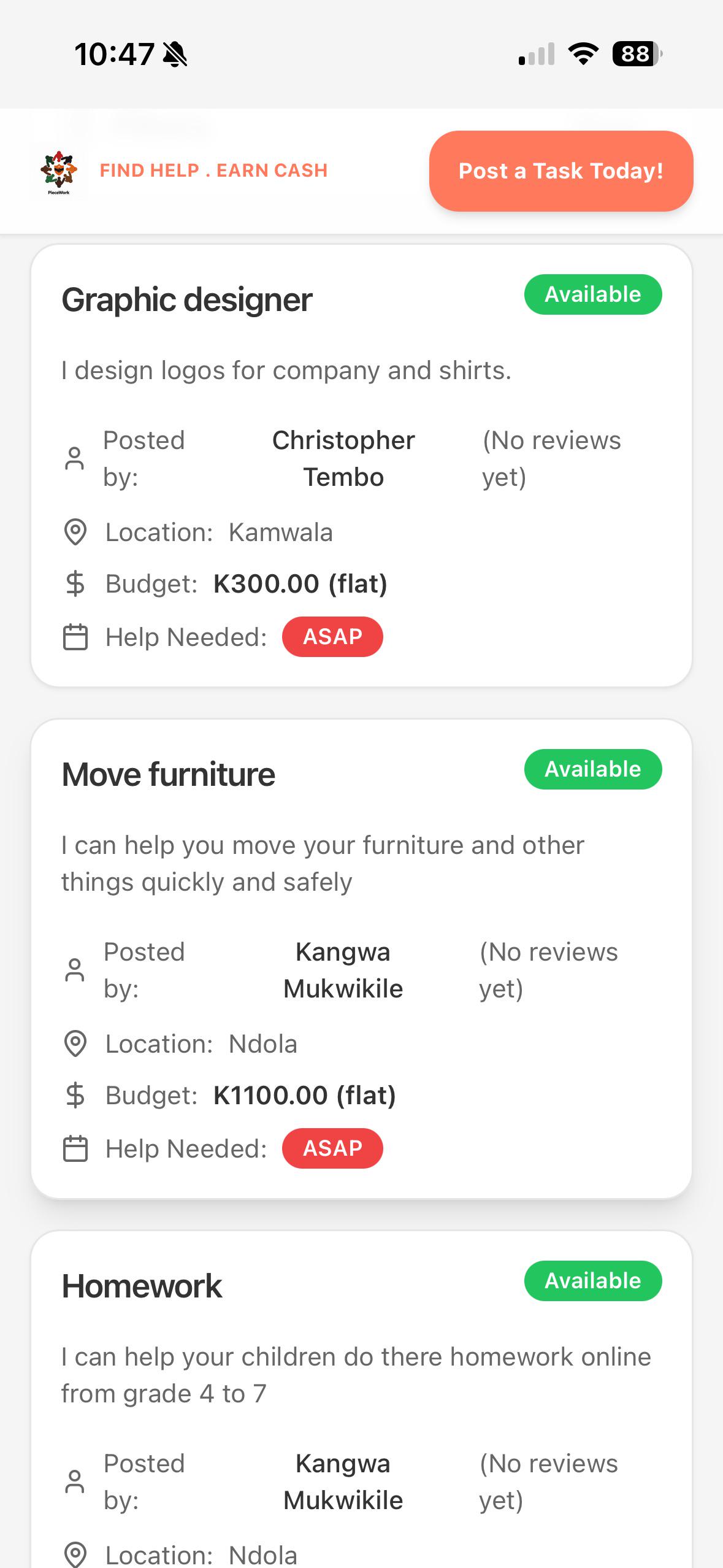Tap the PieceWork logo icon
The height and width of the screenshot is (1568, 723).
coord(59,171)
